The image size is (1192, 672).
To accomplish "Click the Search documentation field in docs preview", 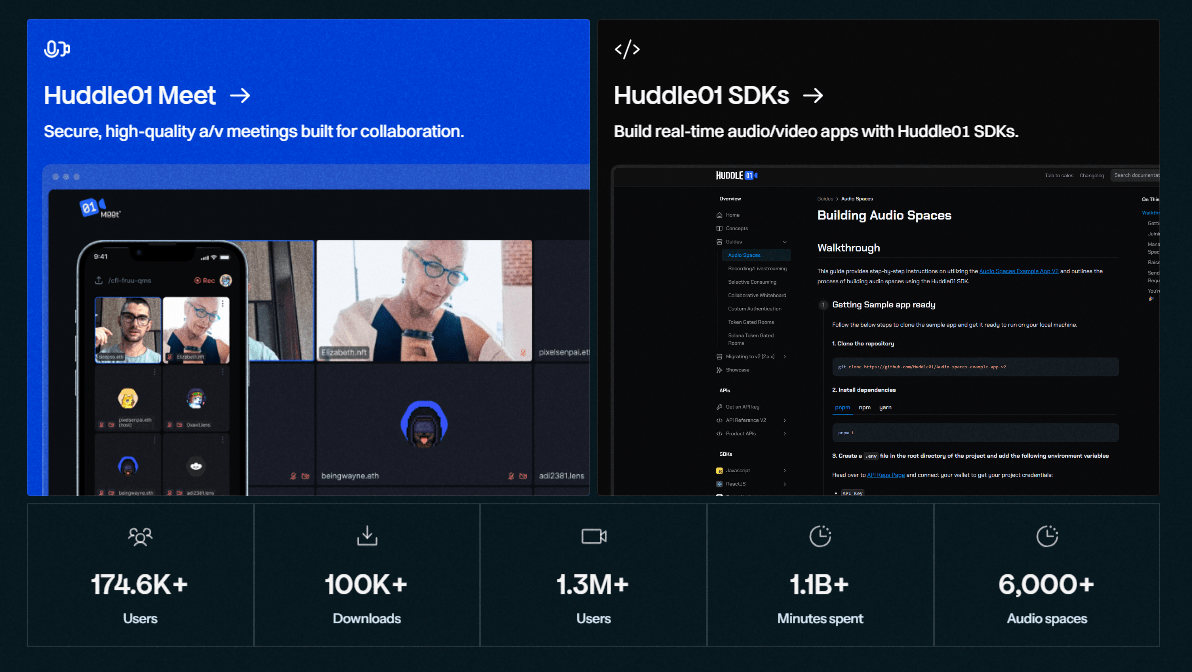I will [x=1135, y=176].
